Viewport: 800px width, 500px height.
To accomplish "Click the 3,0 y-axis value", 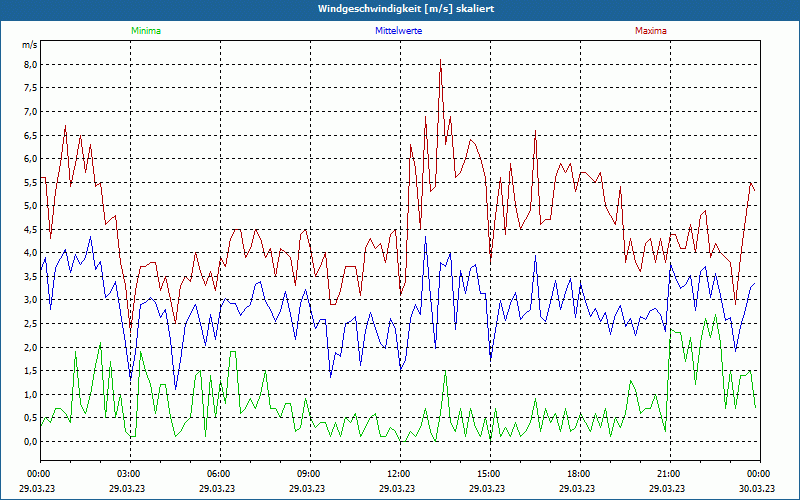I will [x=31, y=300].
